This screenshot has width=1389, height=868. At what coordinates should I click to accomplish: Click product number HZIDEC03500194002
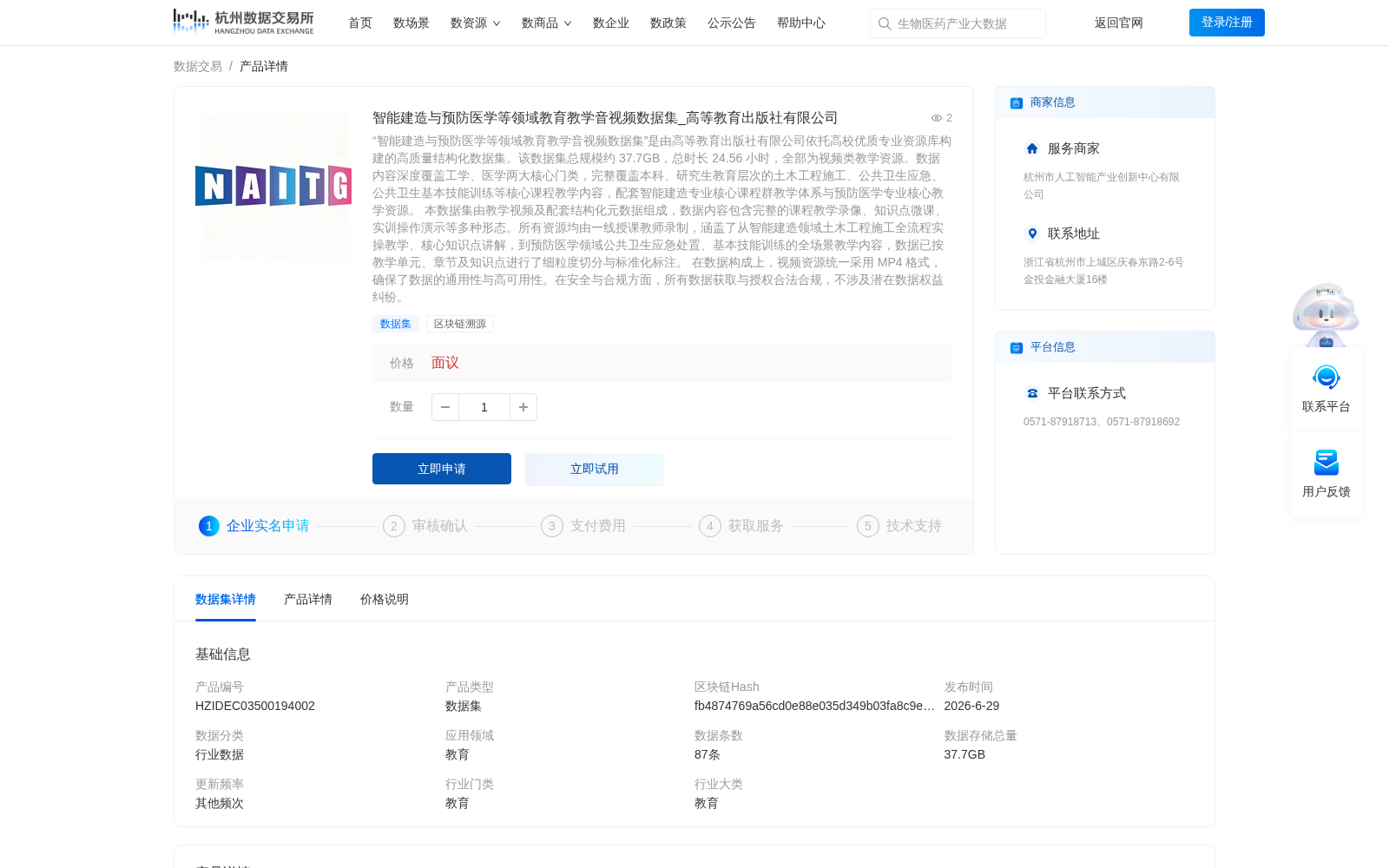pyautogui.click(x=255, y=706)
